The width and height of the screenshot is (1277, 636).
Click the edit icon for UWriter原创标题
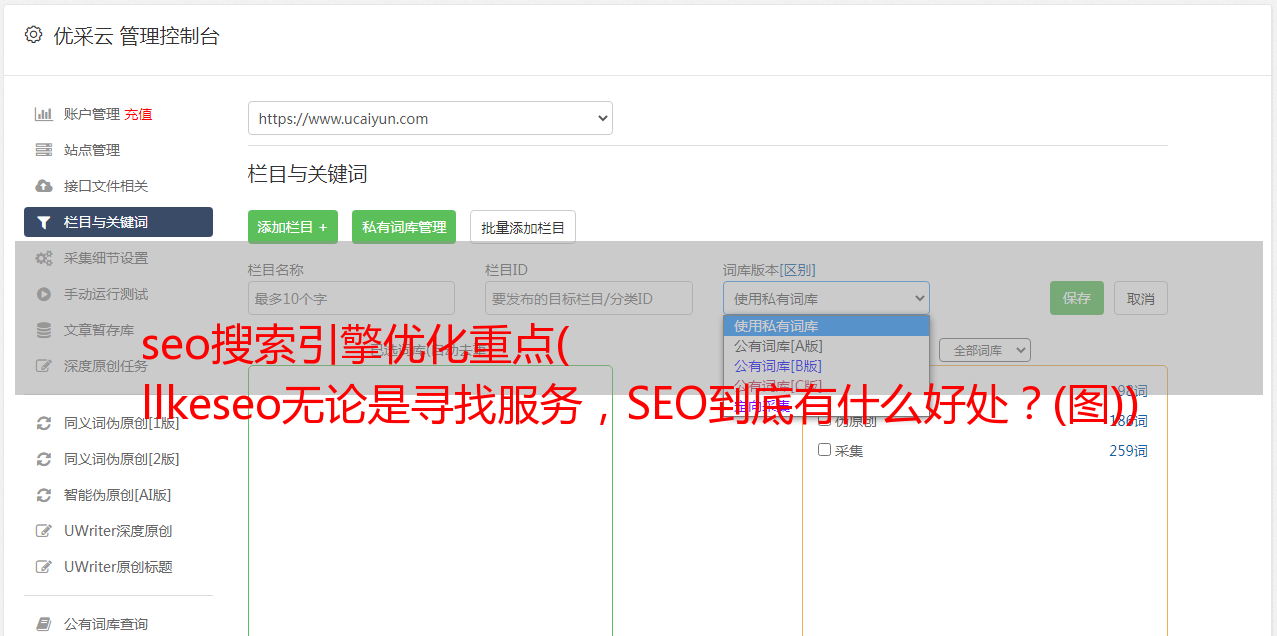click(44, 567)
